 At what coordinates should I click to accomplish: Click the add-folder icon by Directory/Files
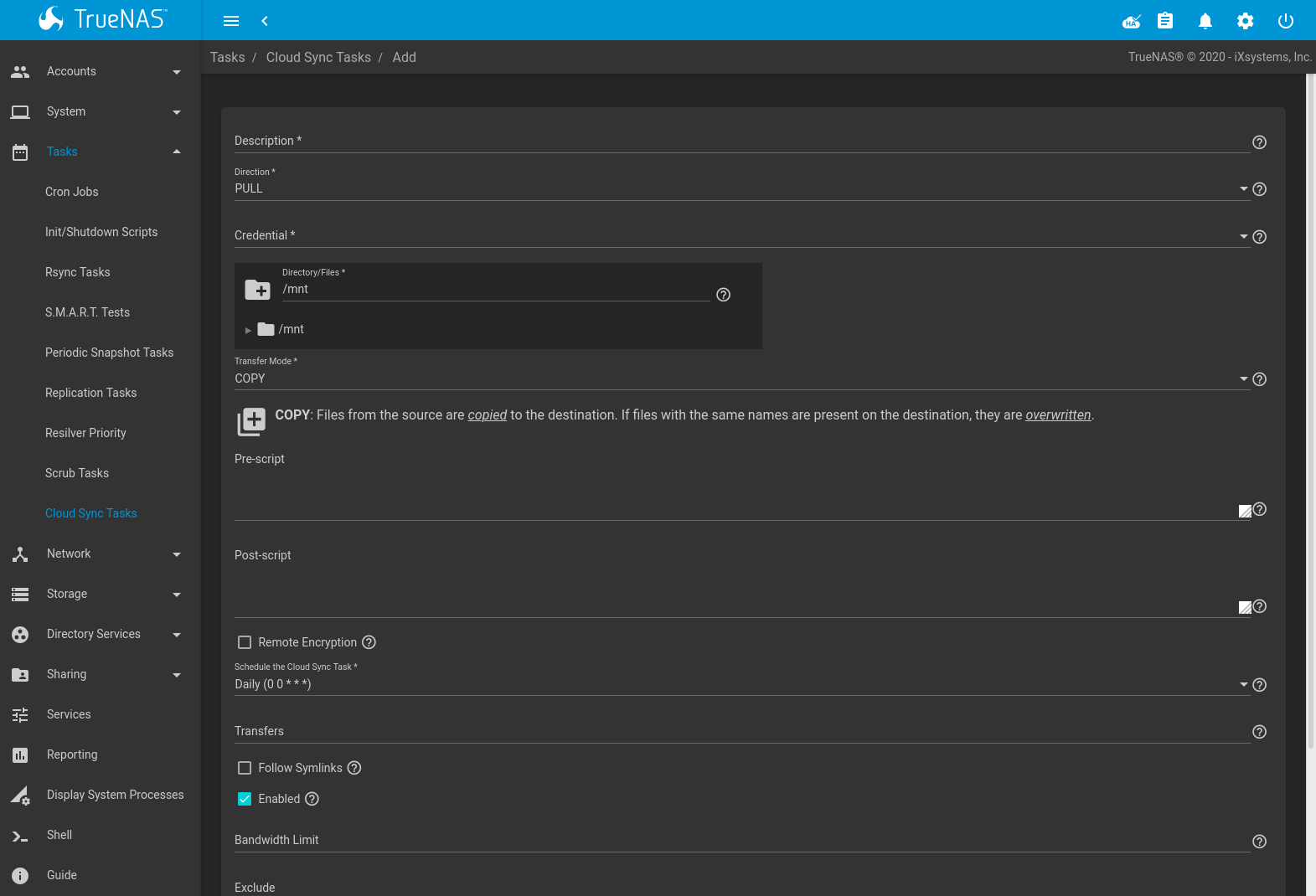tap(257, 290)
